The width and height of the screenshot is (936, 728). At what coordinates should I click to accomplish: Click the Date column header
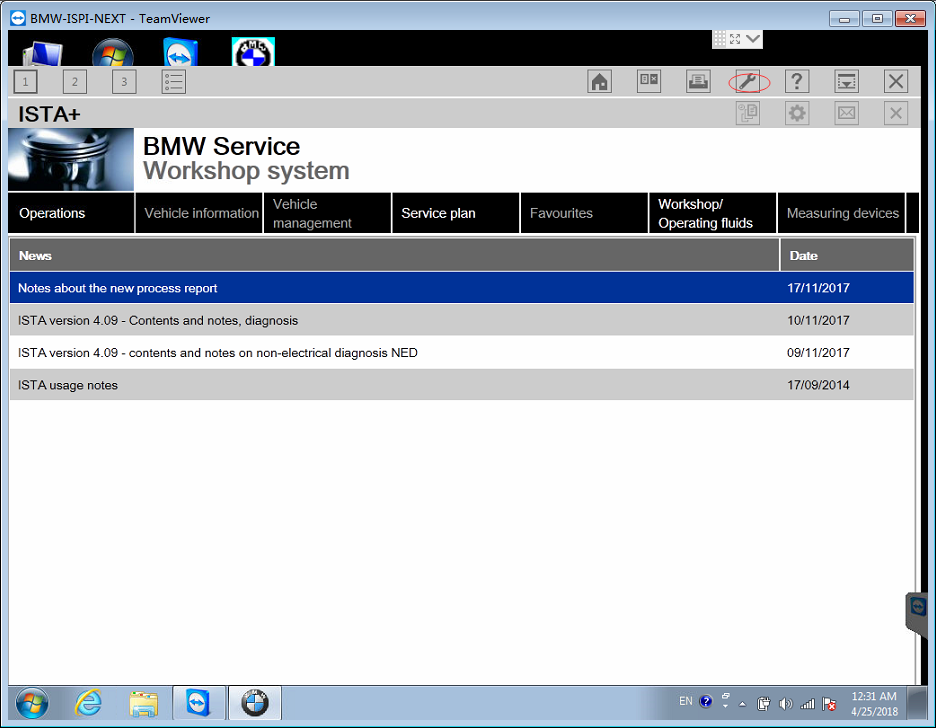pos(847,255)
